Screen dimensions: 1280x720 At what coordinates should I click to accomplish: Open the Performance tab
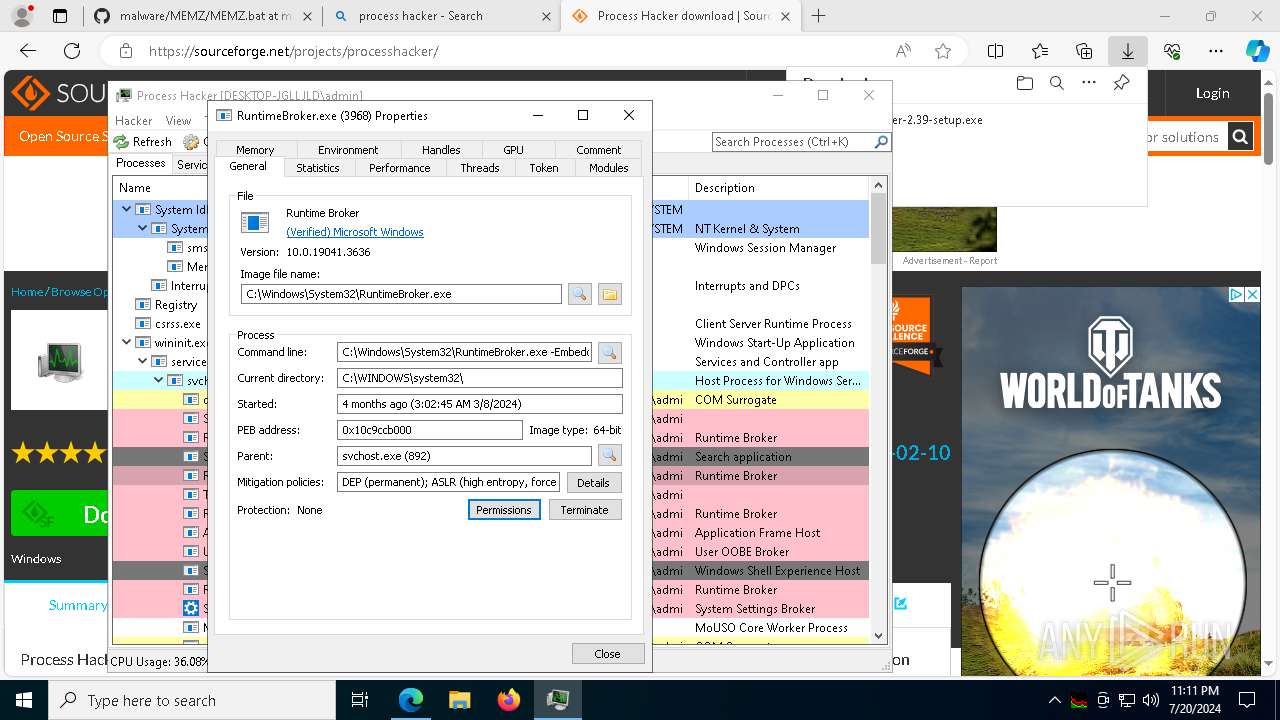[399, 168]
